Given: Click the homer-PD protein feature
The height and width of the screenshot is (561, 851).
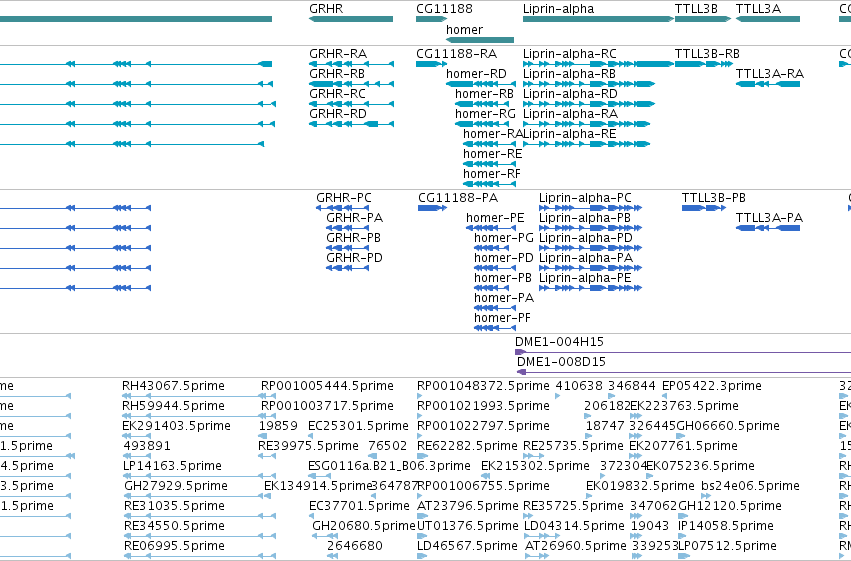Looking at the screenshot, I should 494,268.
